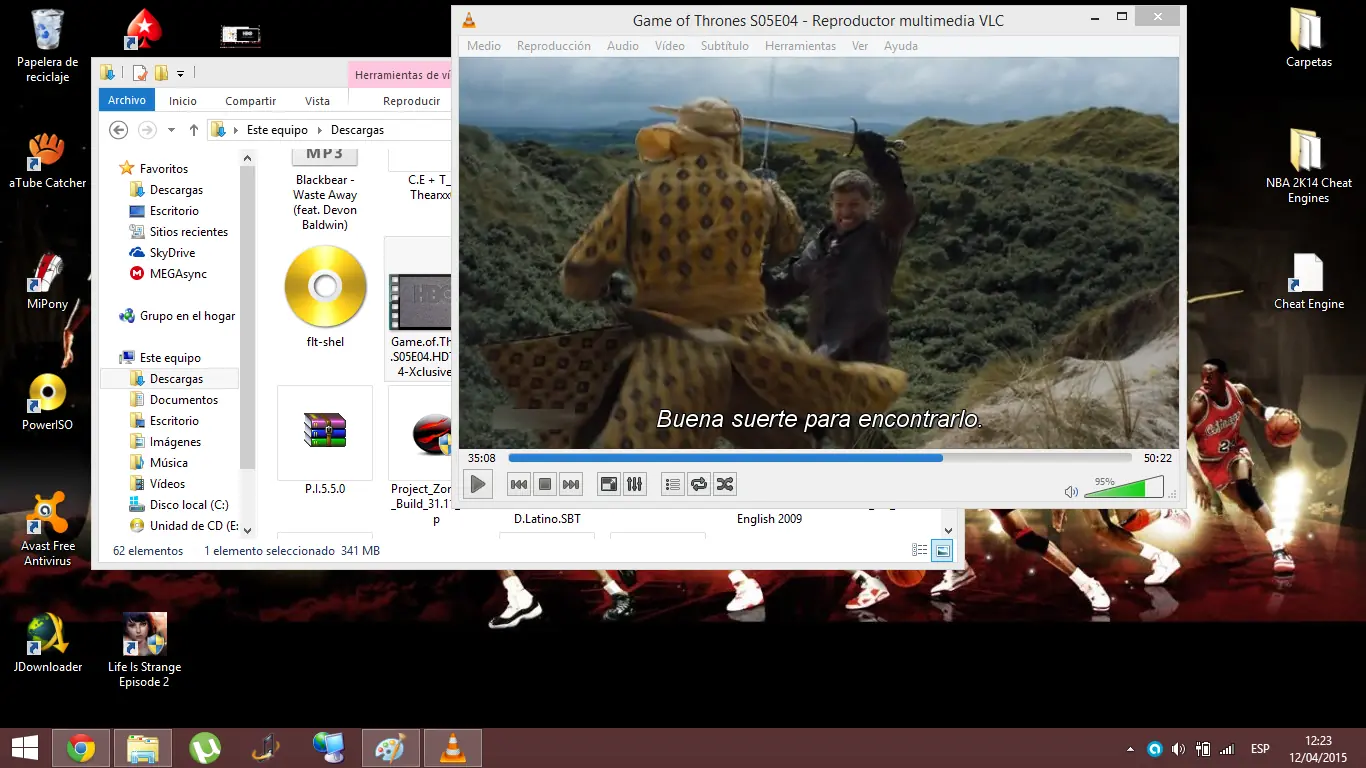Stop VLC playback

[x=545, y=484]
